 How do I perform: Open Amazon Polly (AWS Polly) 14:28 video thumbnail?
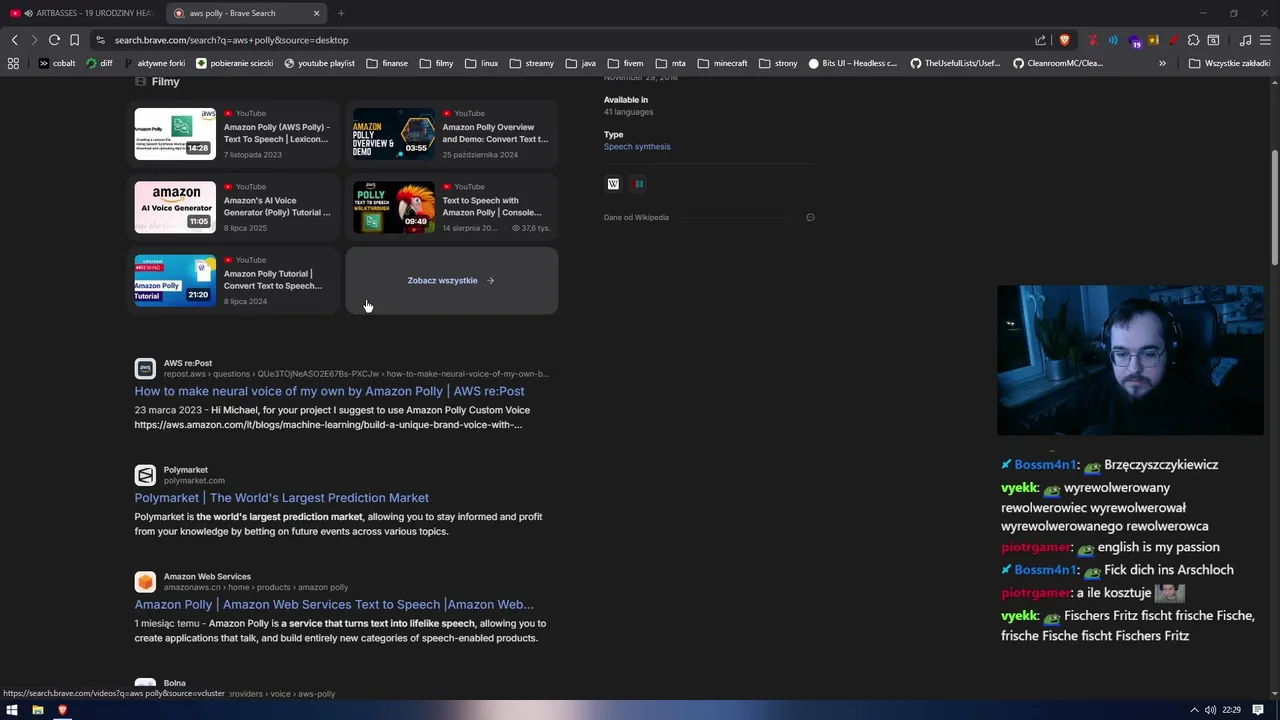click(175, 134)
